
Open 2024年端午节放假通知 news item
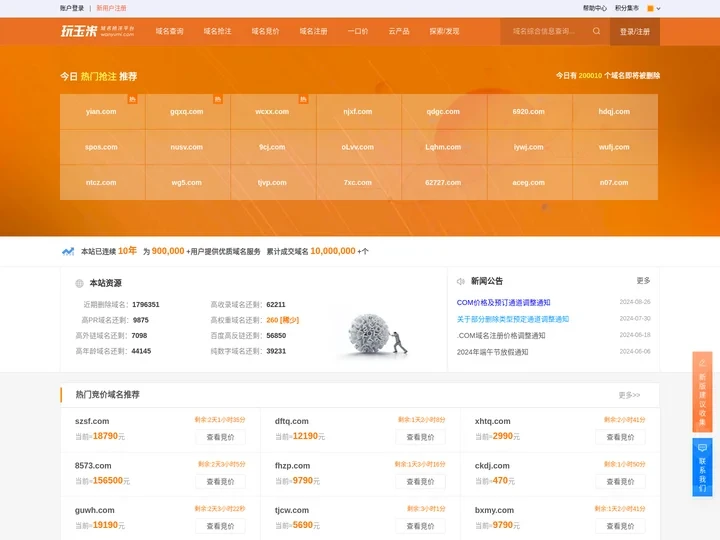[492, 352]
